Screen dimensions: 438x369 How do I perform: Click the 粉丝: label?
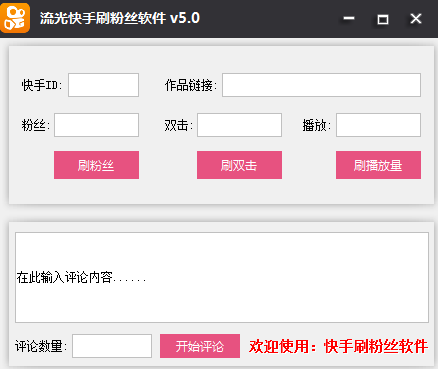click(36, 125)
